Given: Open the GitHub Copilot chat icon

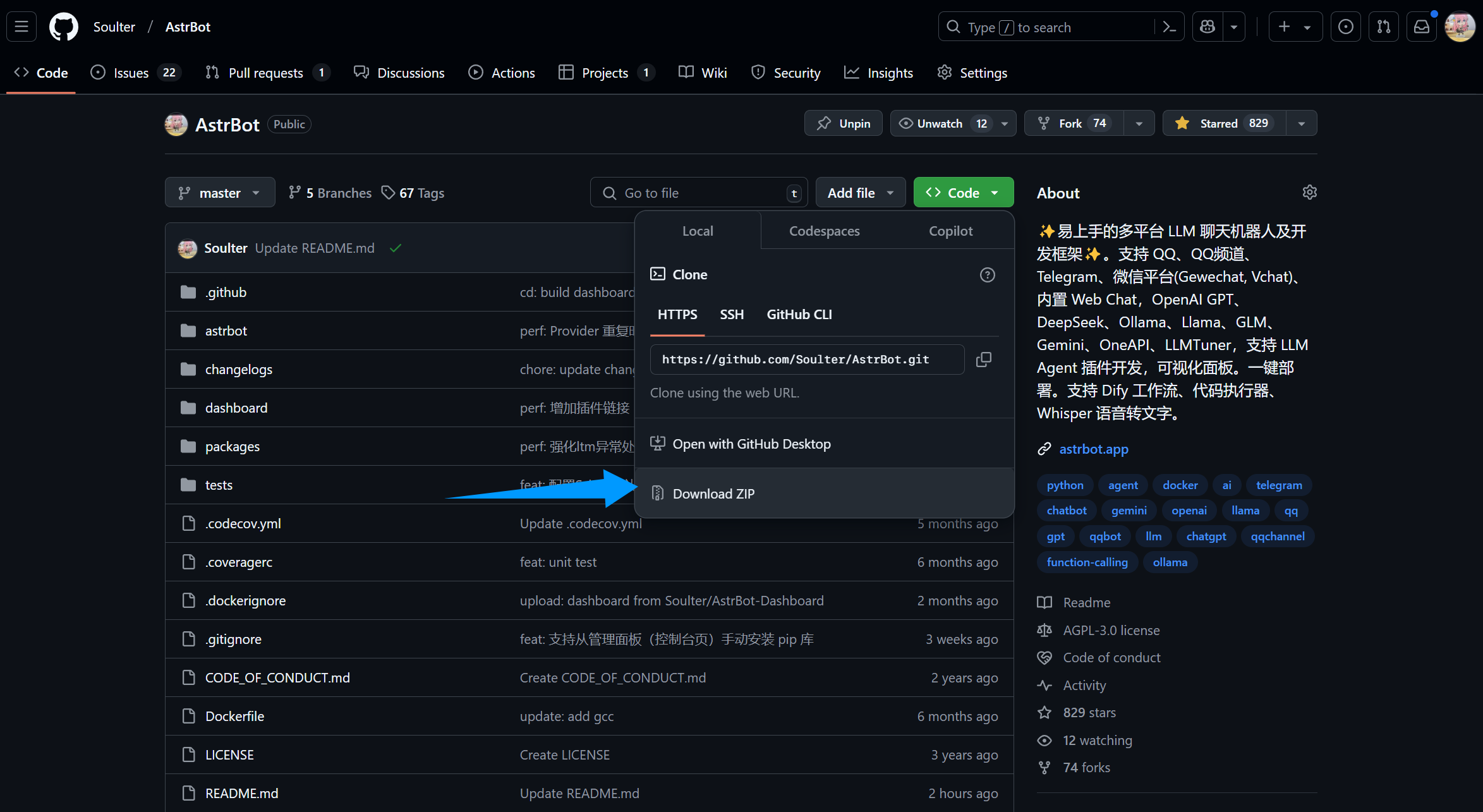Looking at the screenshot, I should coord(1207,27).
